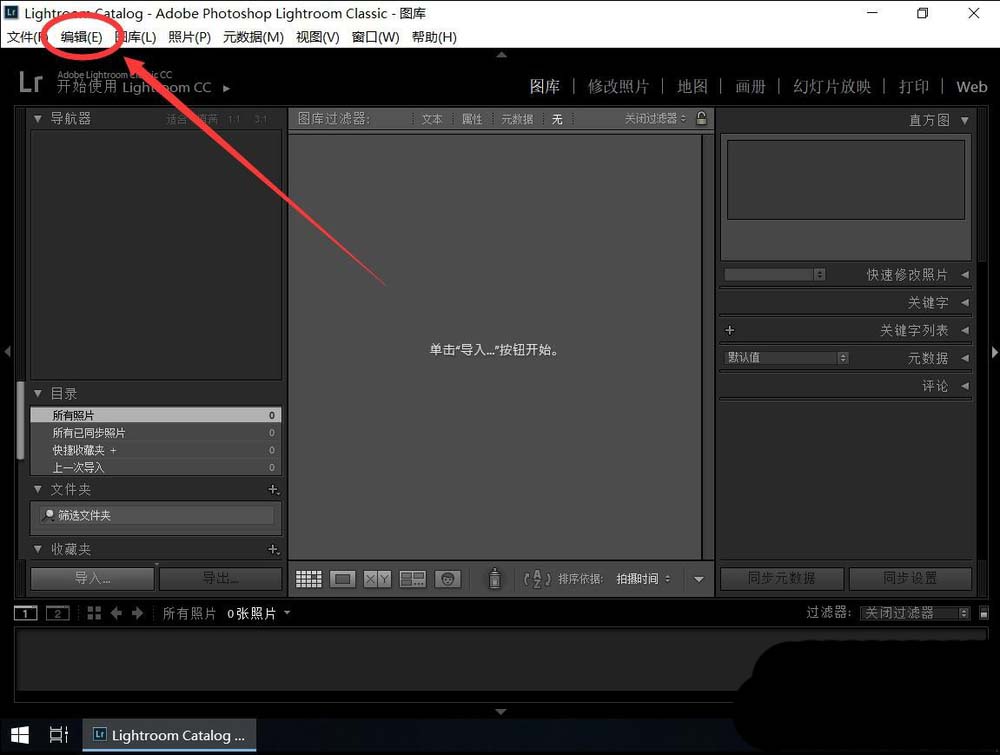Viewport: 1000px width, 755px height.
Task: Open the 编辑(E) menu
Action: click(81, 37)
